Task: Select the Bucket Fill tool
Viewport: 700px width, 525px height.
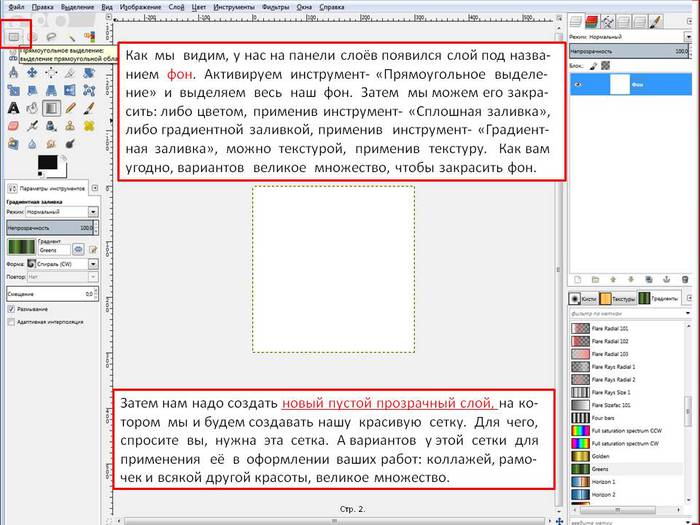Action: [x=33, y=108]
